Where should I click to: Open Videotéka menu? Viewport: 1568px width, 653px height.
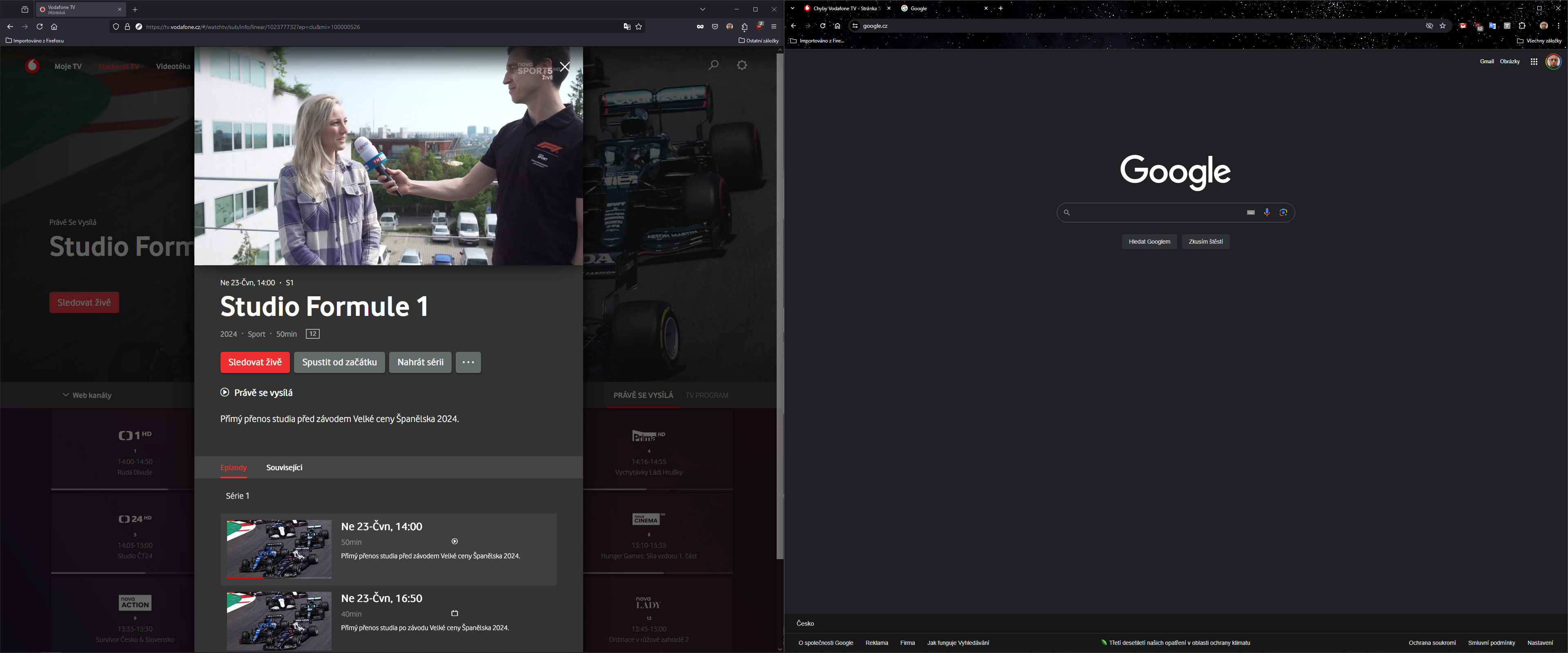click(173, 67)
